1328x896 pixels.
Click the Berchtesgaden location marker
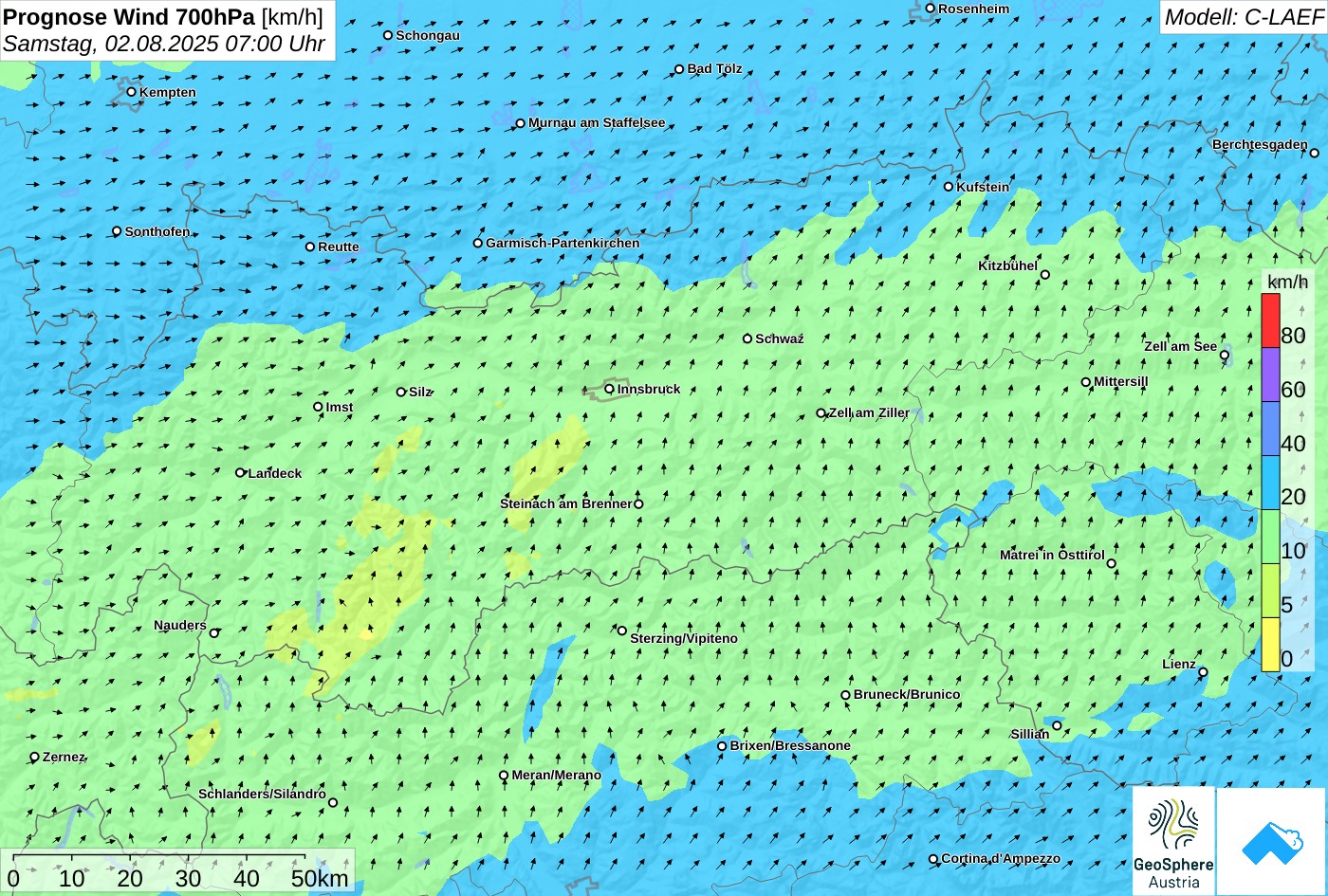pos(1315,153)
